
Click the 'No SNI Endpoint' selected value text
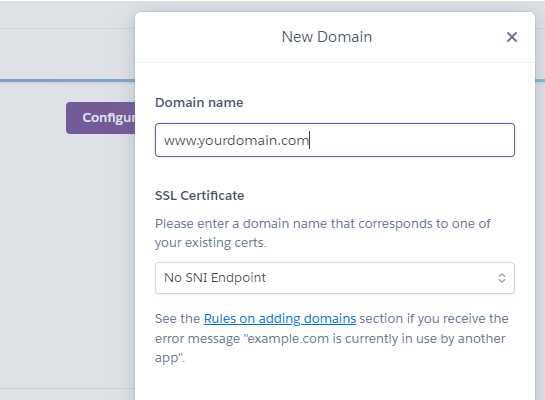[x=215, y=278]
